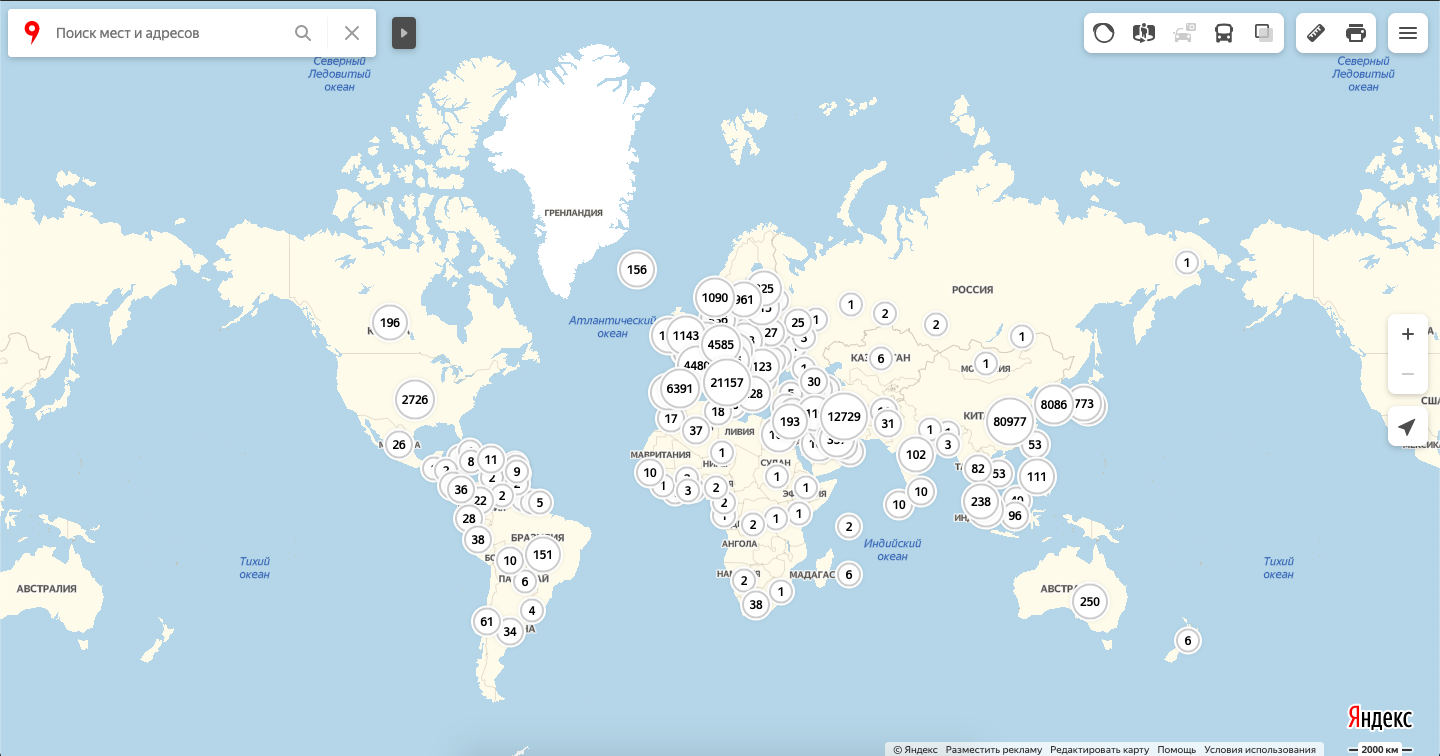Viewport: 1440px width, 756px height.
Task: Open cluster marker 30
Action: pos(814,382)
